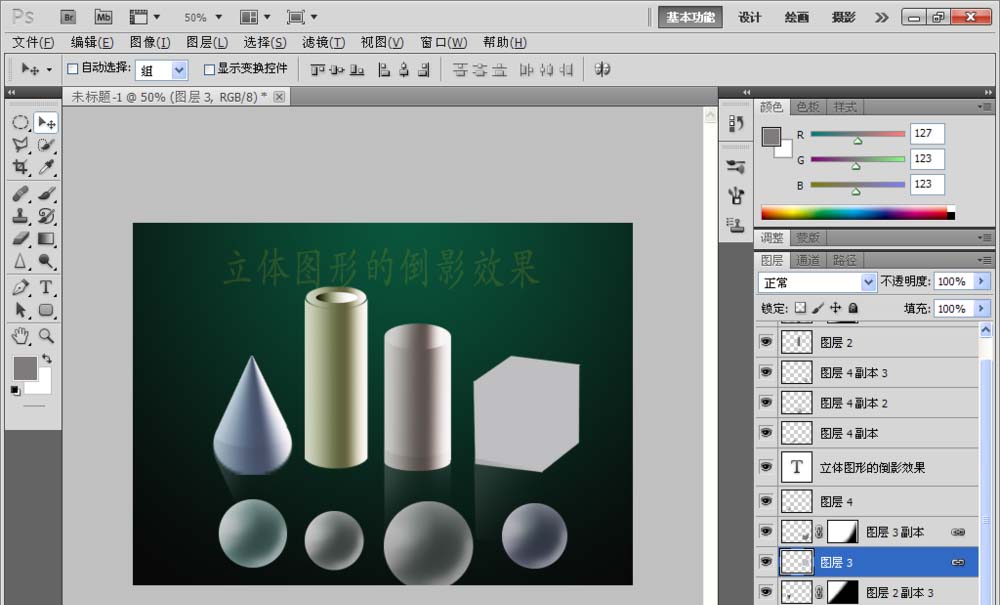Image resolution: width=1000 pixels, height=605 pixels.
Task: Select the Brush tool
Action: click(46, 193)
